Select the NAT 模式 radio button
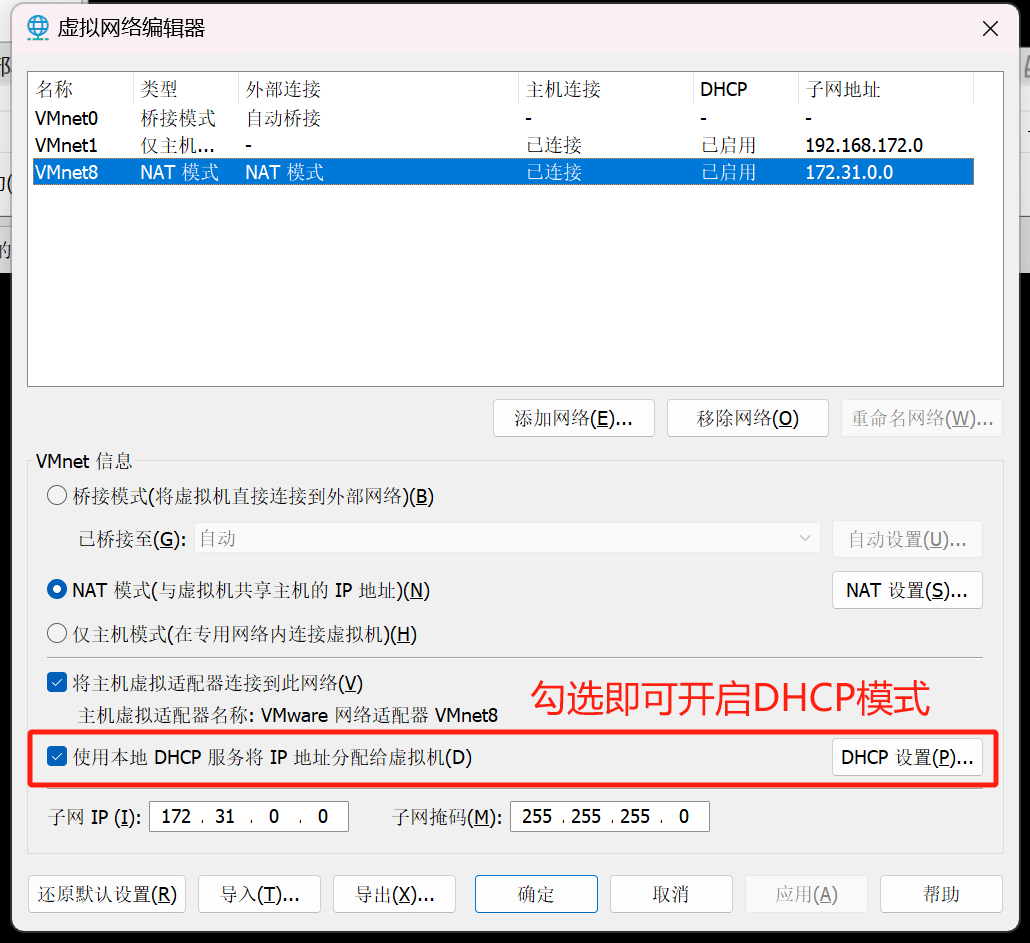Screen dimensions: 1030x943 tap(57, 590)
